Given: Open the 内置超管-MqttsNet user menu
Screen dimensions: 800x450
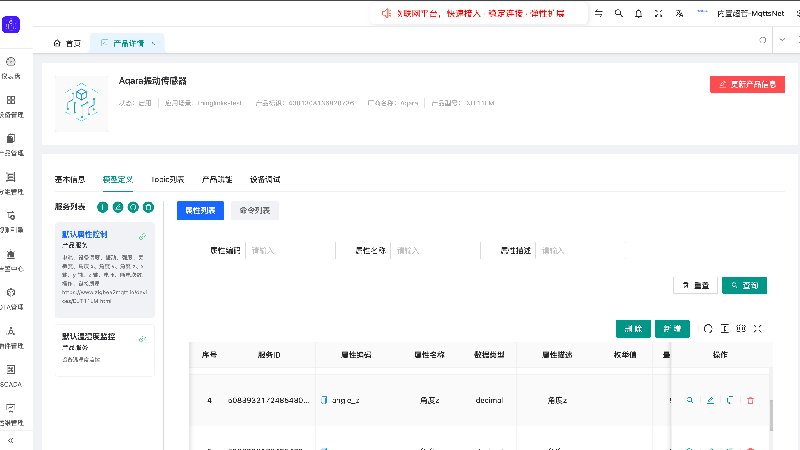Looking at the screenshot, I should 750,13.
